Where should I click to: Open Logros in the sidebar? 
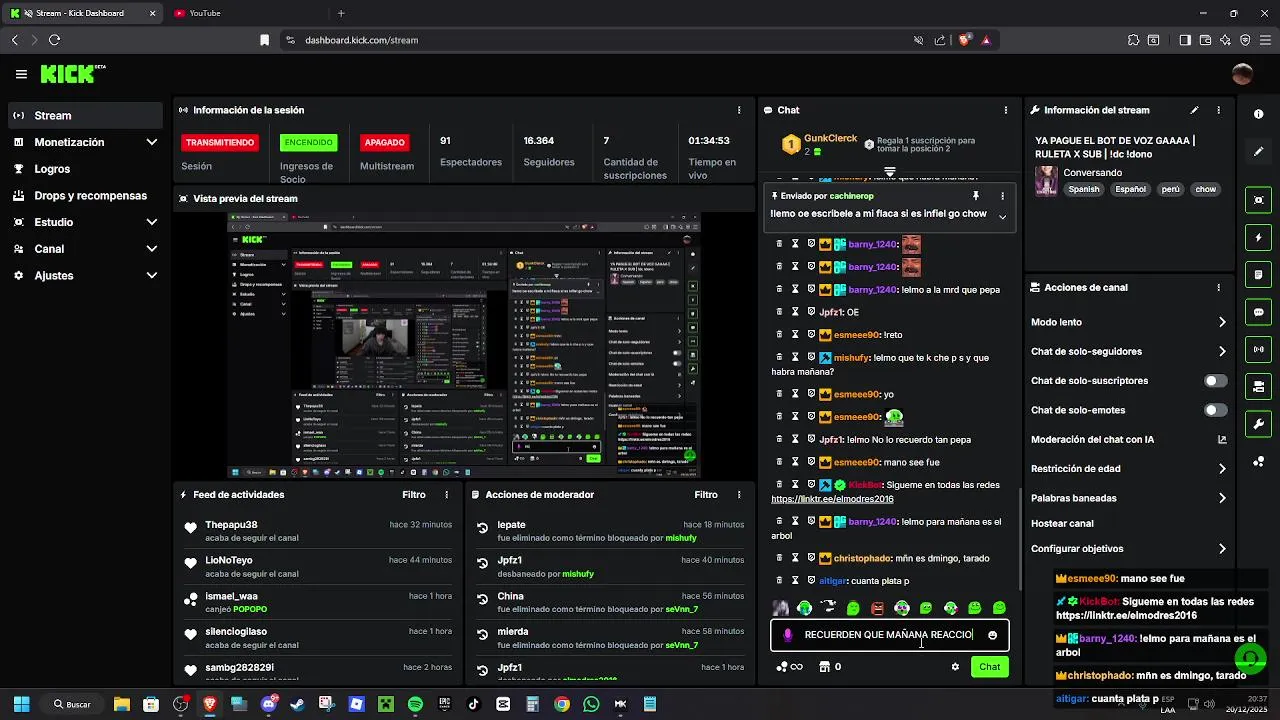coord(85,169)
